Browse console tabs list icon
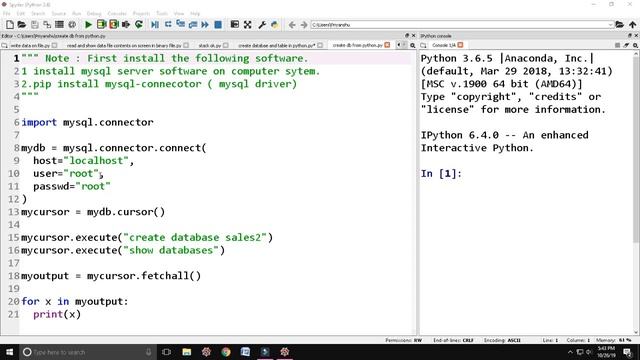 (x=424, y=45)
